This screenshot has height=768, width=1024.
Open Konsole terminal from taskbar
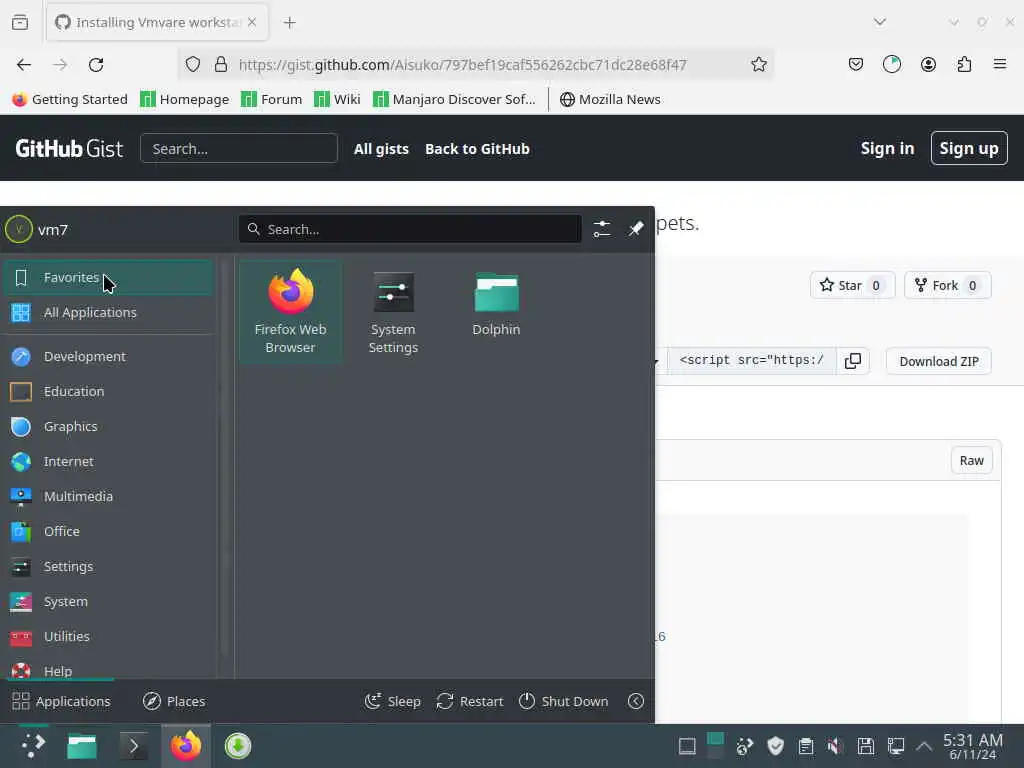(x=134, y=746)
